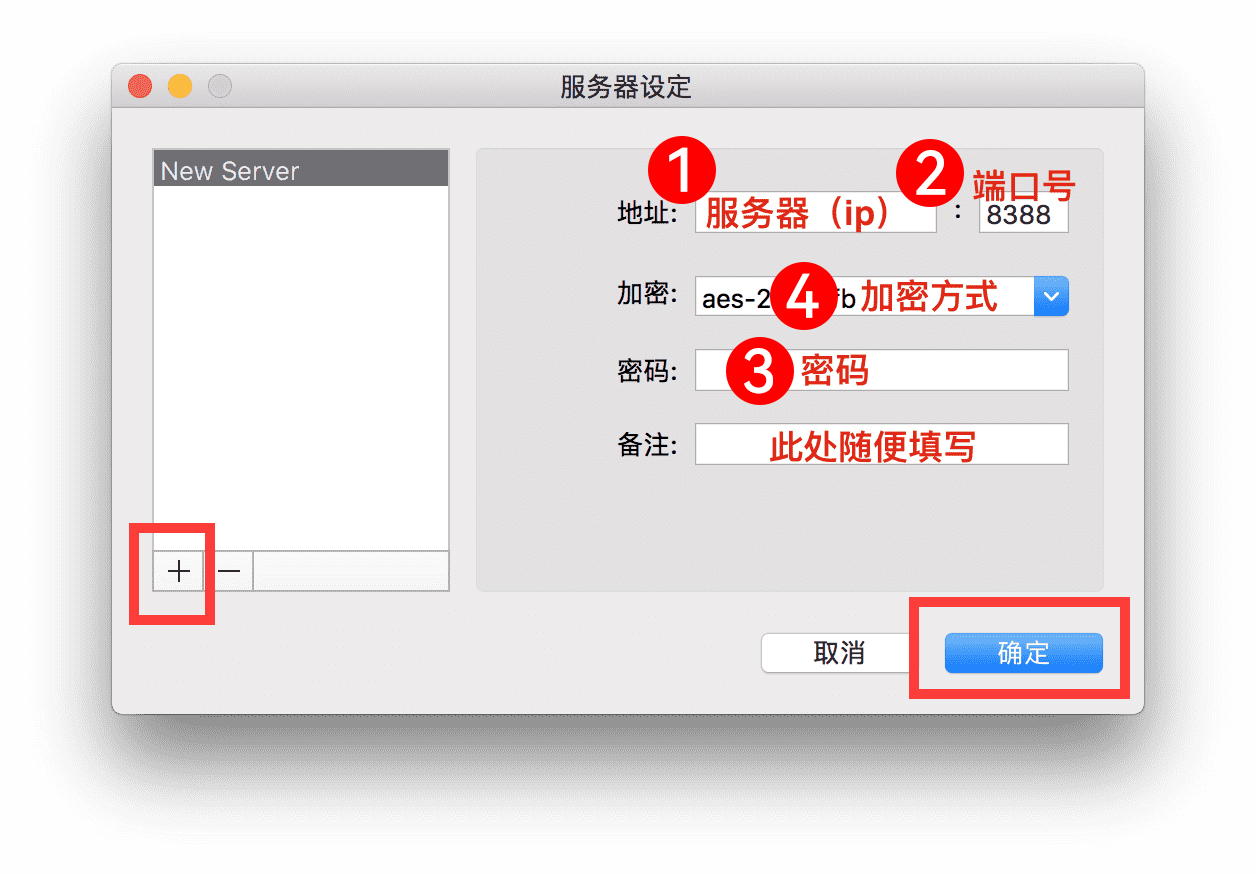The height and width of the screenshot is (874, 1256).
Task: Select the New Server list entry
Action: pyautogui.click(x=301, y=170)
